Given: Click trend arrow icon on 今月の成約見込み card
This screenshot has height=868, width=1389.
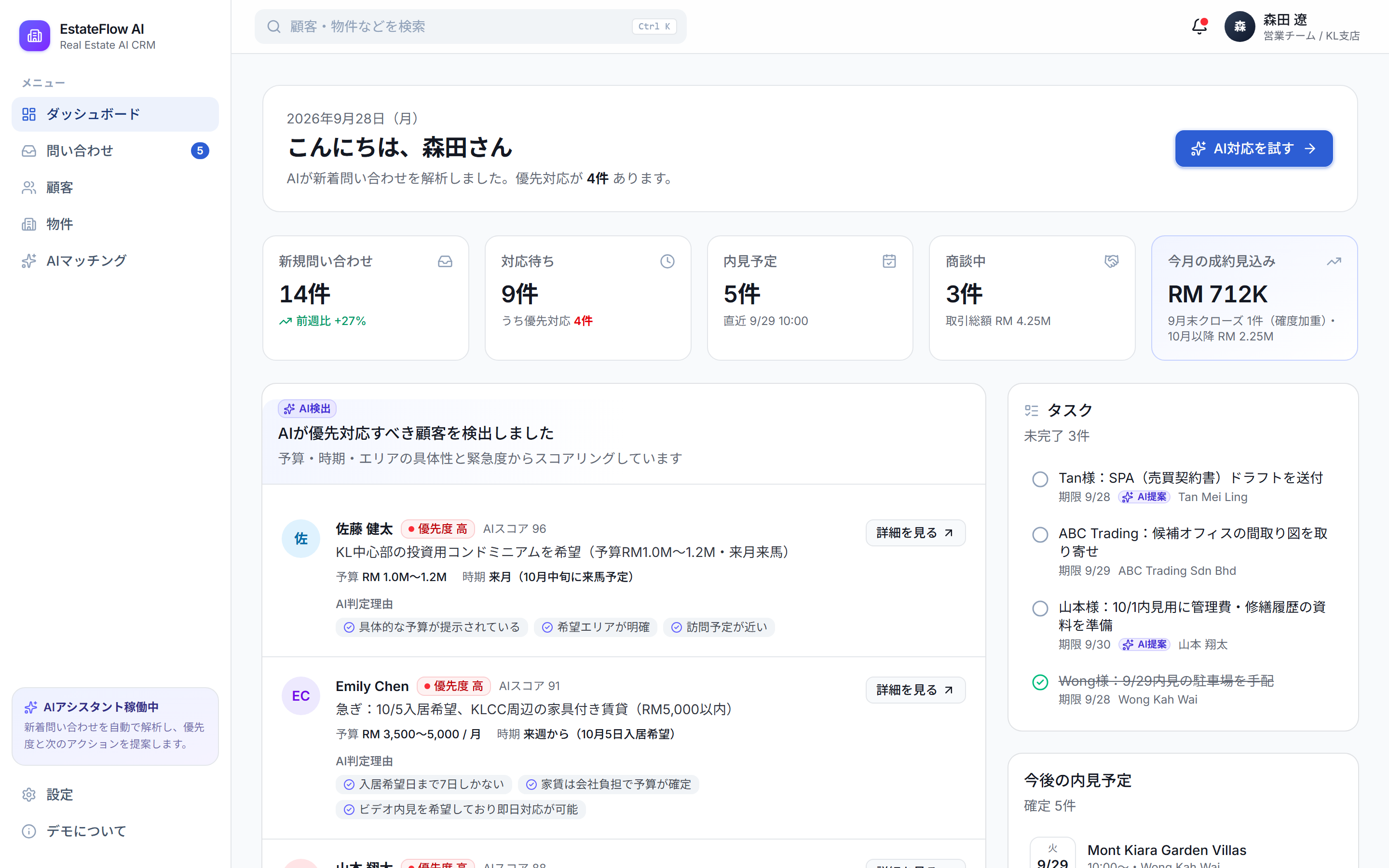Looking at the screenshot, I should (x=1334, y=261).
